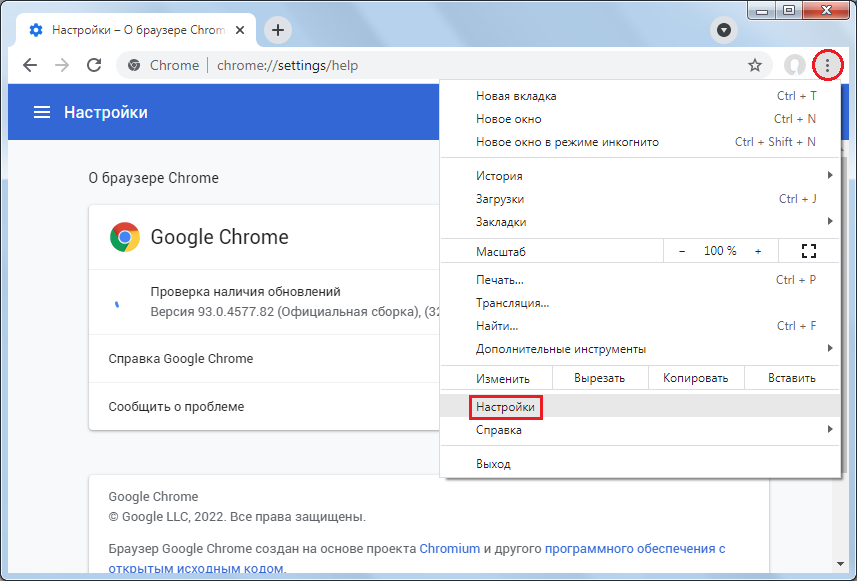
Task: Select Новая вкладка menu item
Action: (x=640, y=96)
